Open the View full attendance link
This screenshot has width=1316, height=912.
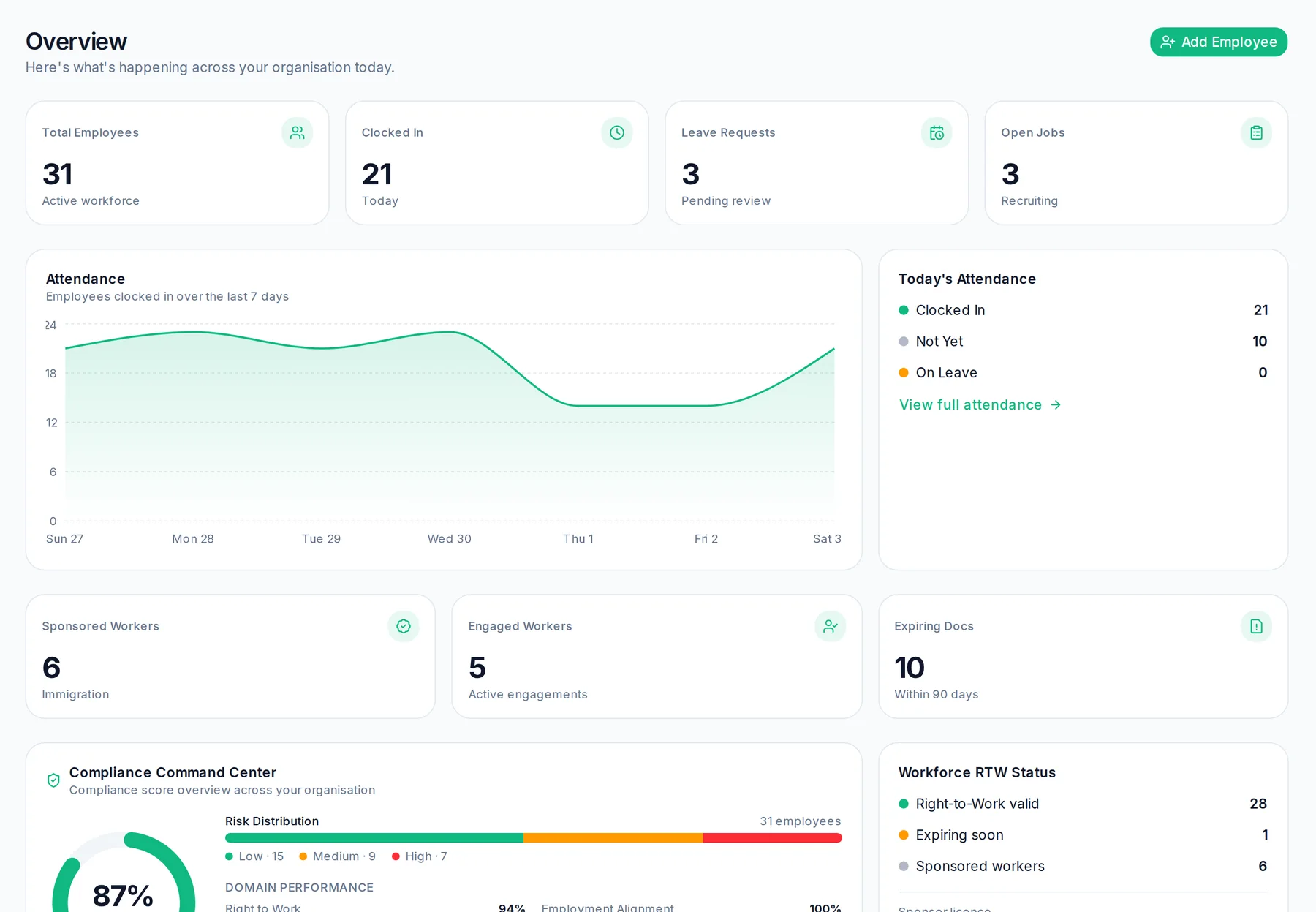[x=980, y=404]
